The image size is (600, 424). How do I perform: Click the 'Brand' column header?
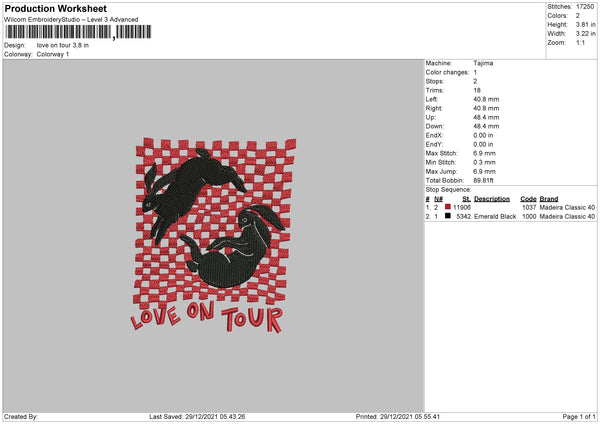(x=549, y=199)
